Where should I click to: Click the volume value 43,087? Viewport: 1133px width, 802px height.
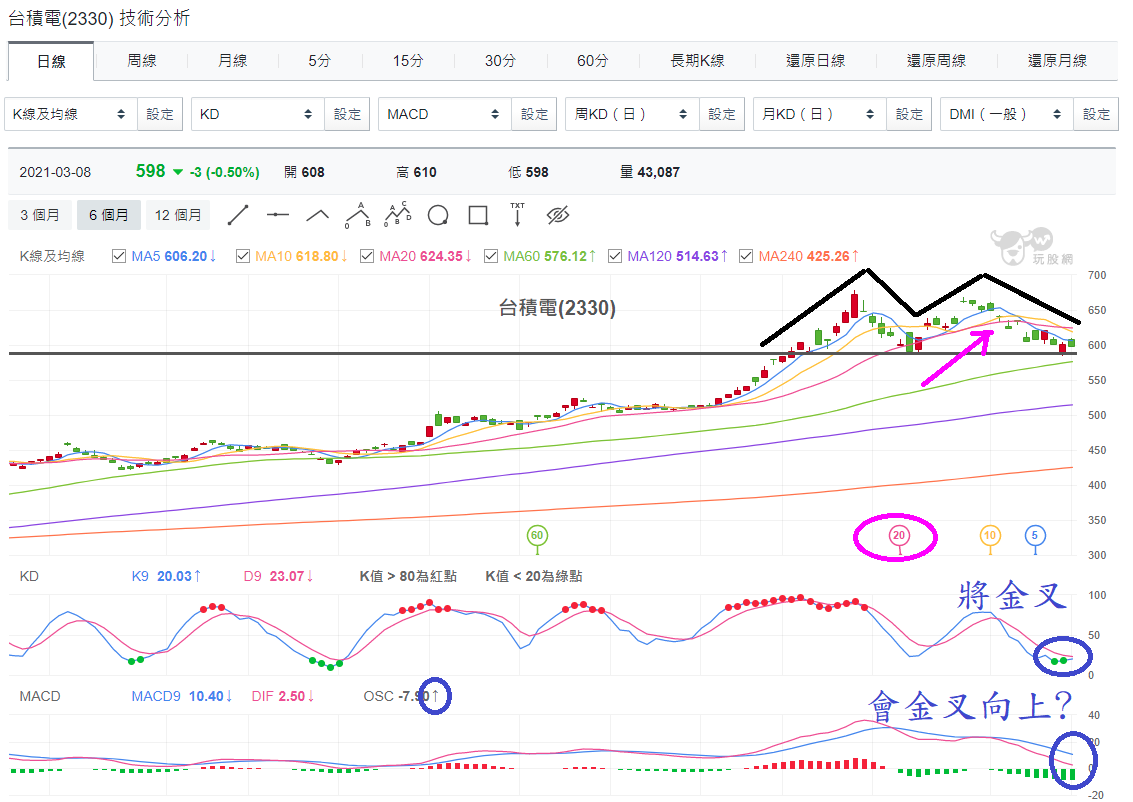658,172
